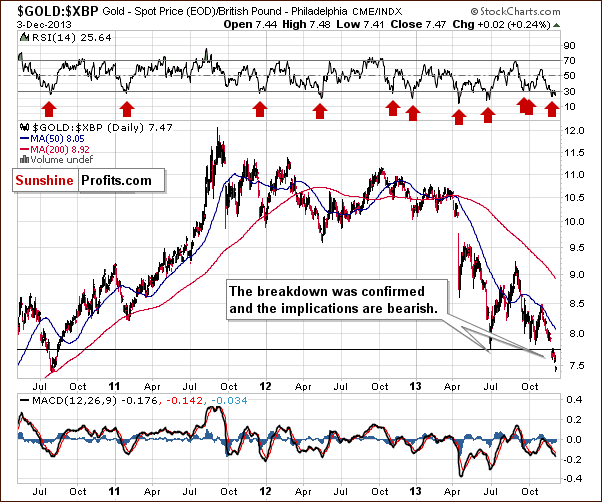Click the blue line swatch before MA(50)
The height and width of the screenshot is (502, 602).
pyautogui.click(x=25, y=139)
